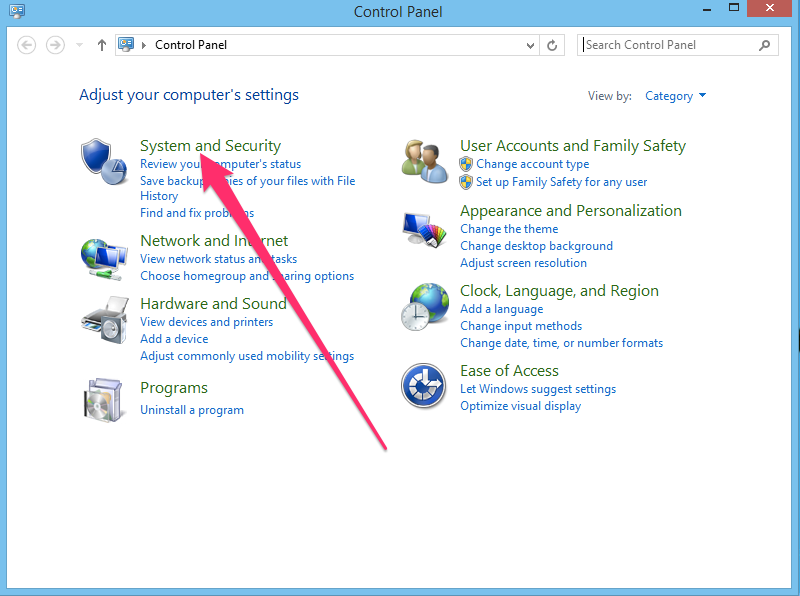The height and width of the screenshot is (596, 800).
Task: Open the System and Security shield icon
Action: 104,161
